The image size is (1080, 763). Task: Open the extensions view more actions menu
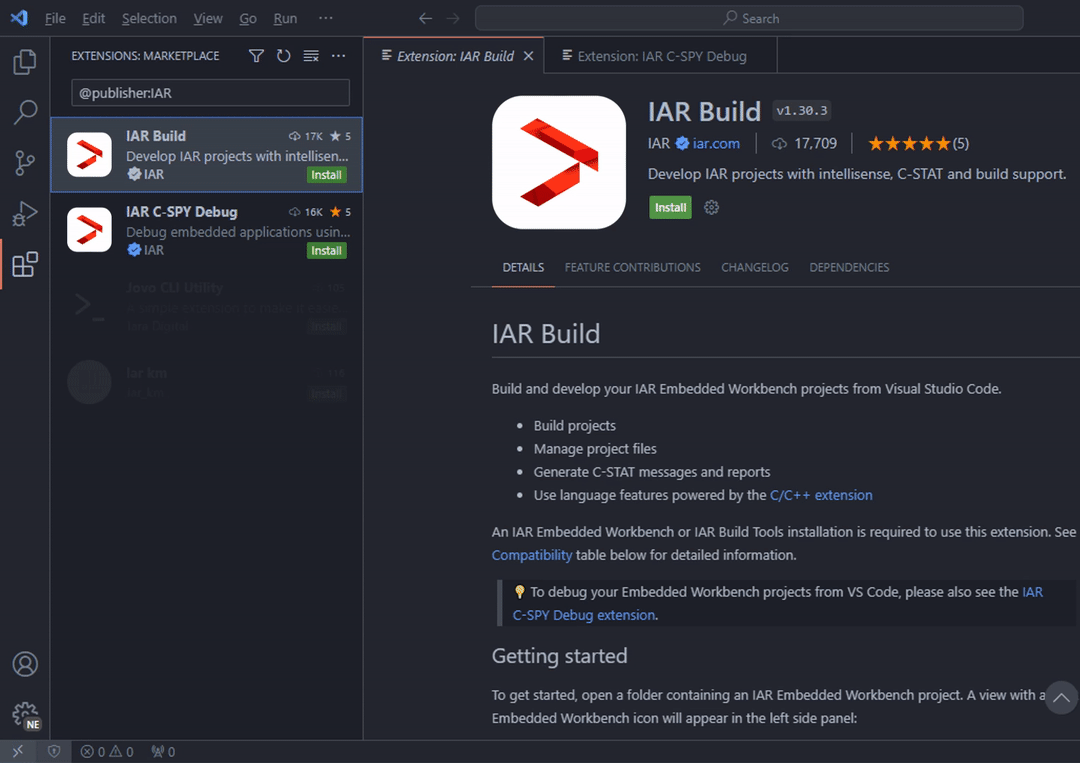coord(338,56)
